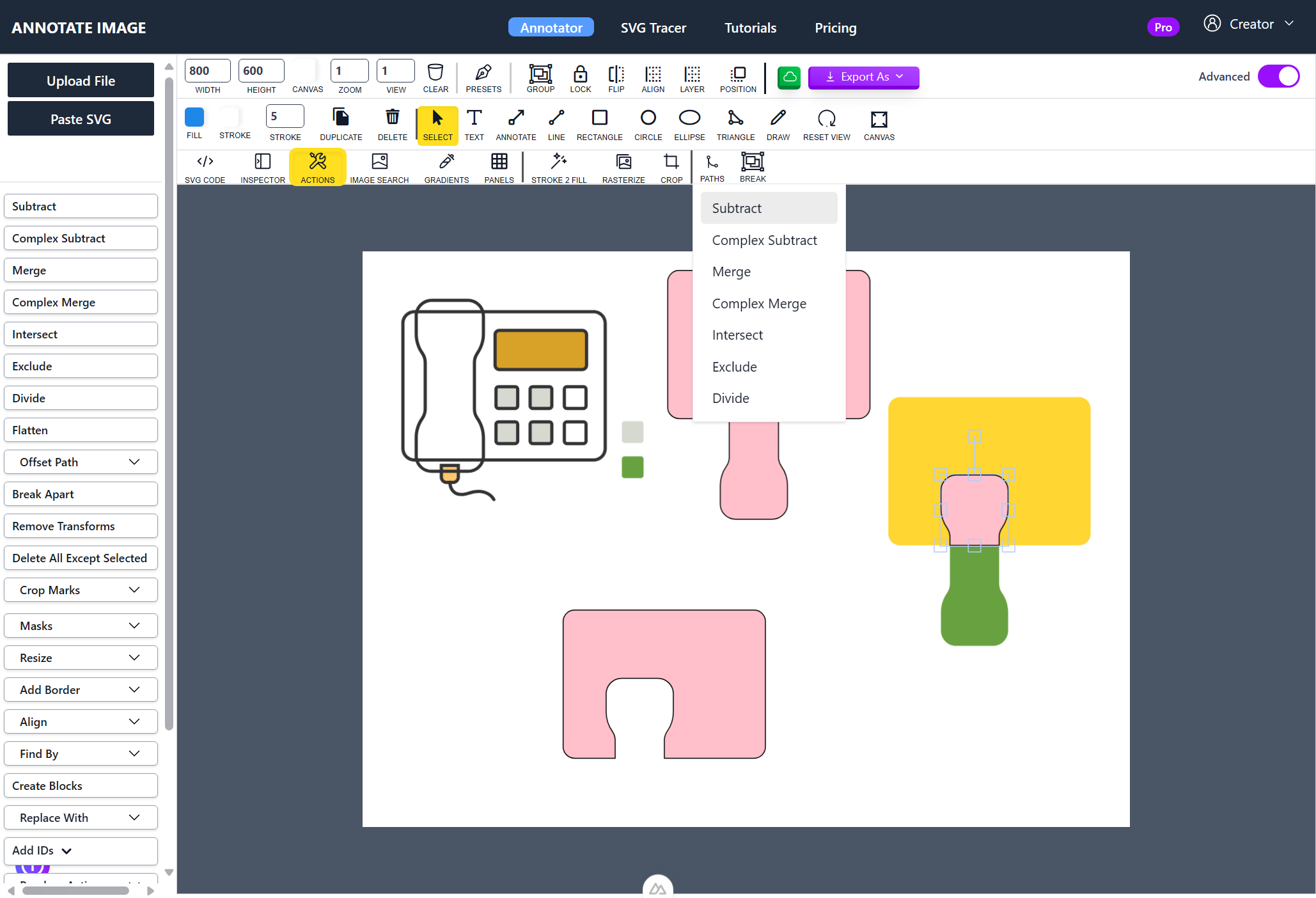Click the Flip tool icon
The height and width of the screenshot is (898, 1316).
coord(616,73)
